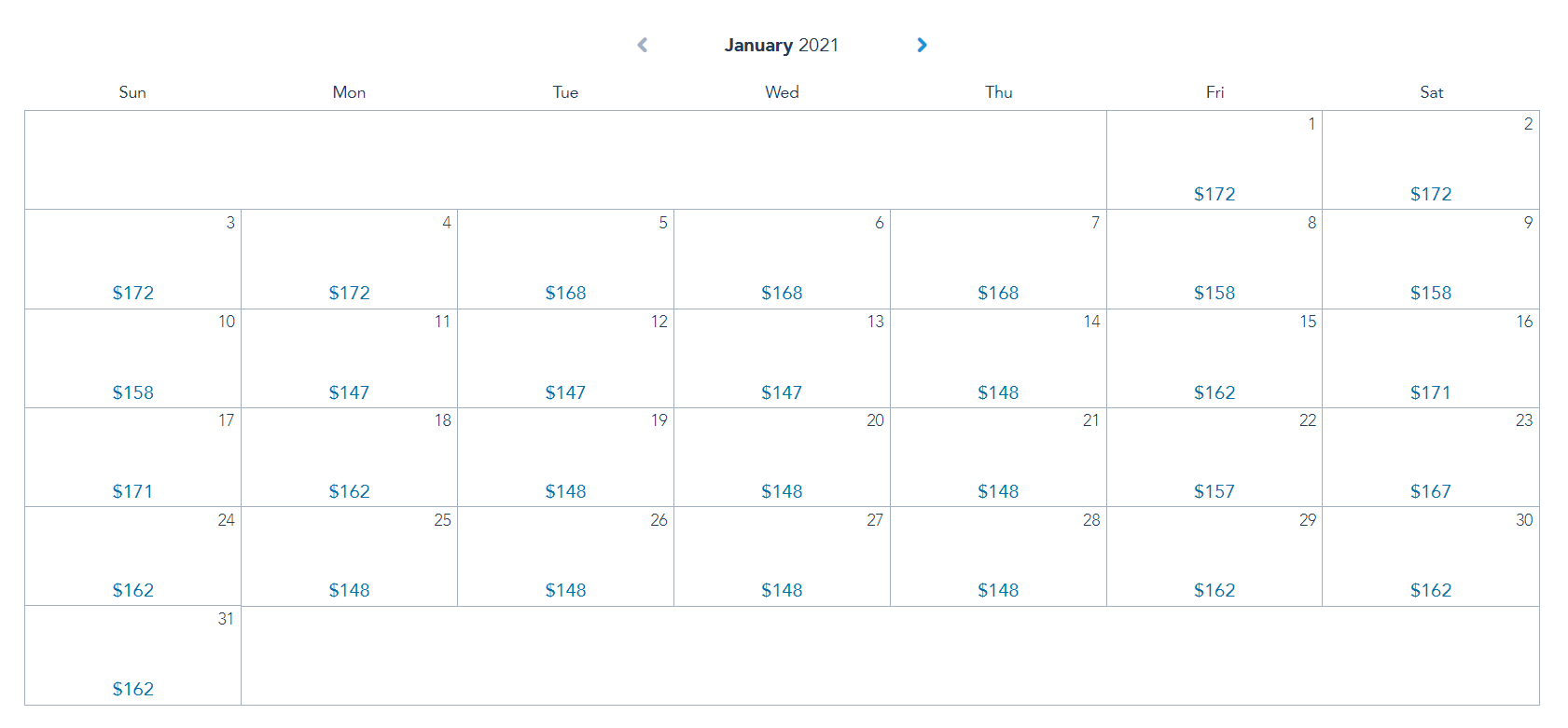Advance to next month with right chevron
The image size is (1568, 728).
tap(922, 45)
